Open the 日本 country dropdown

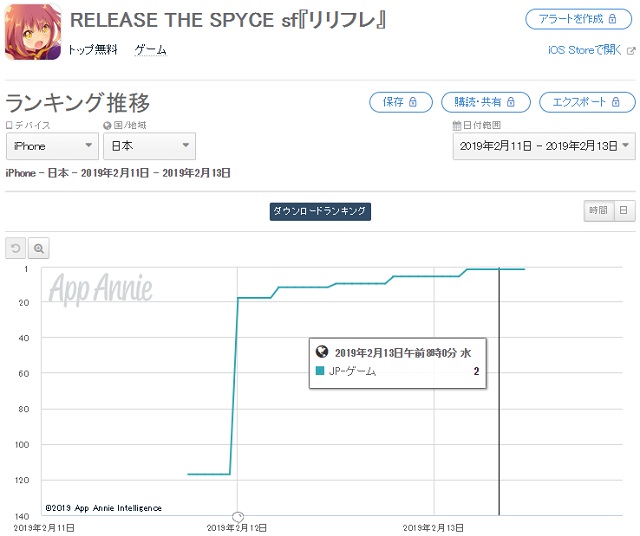149,146
